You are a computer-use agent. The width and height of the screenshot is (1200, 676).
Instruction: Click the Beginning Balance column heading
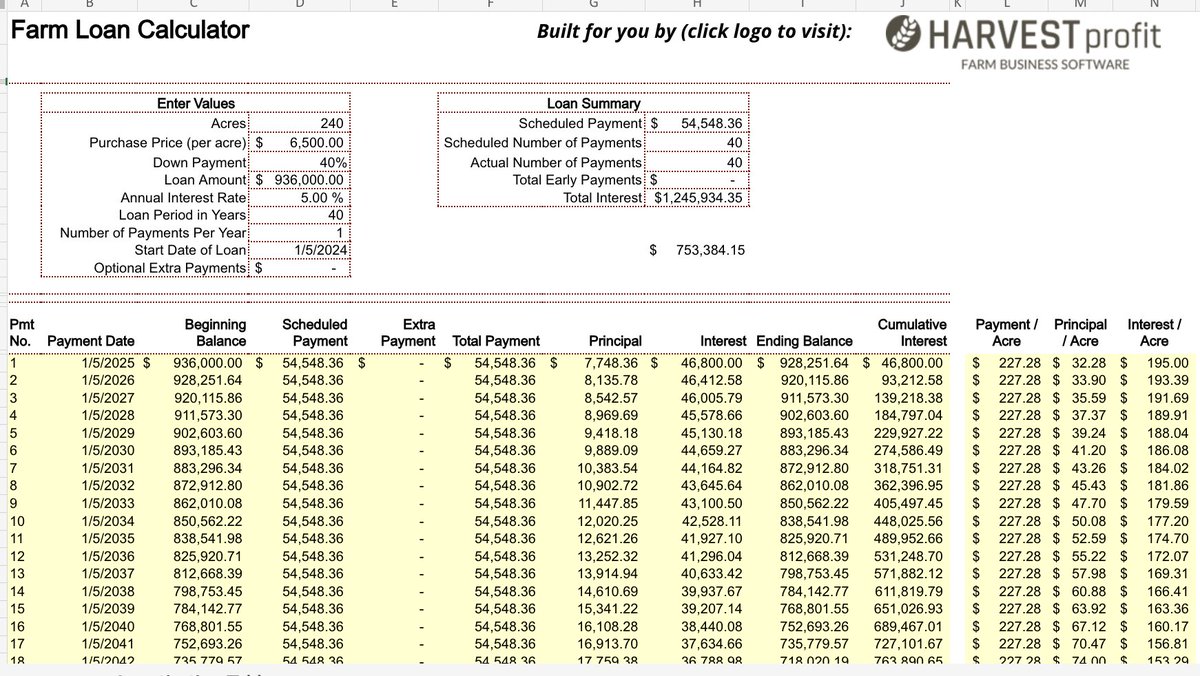(x=214, y=332)
